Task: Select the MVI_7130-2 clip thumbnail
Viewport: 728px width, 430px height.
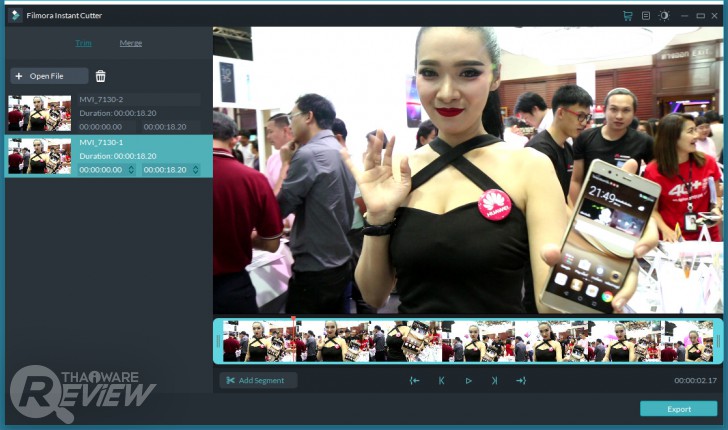Action: point(40,113)
